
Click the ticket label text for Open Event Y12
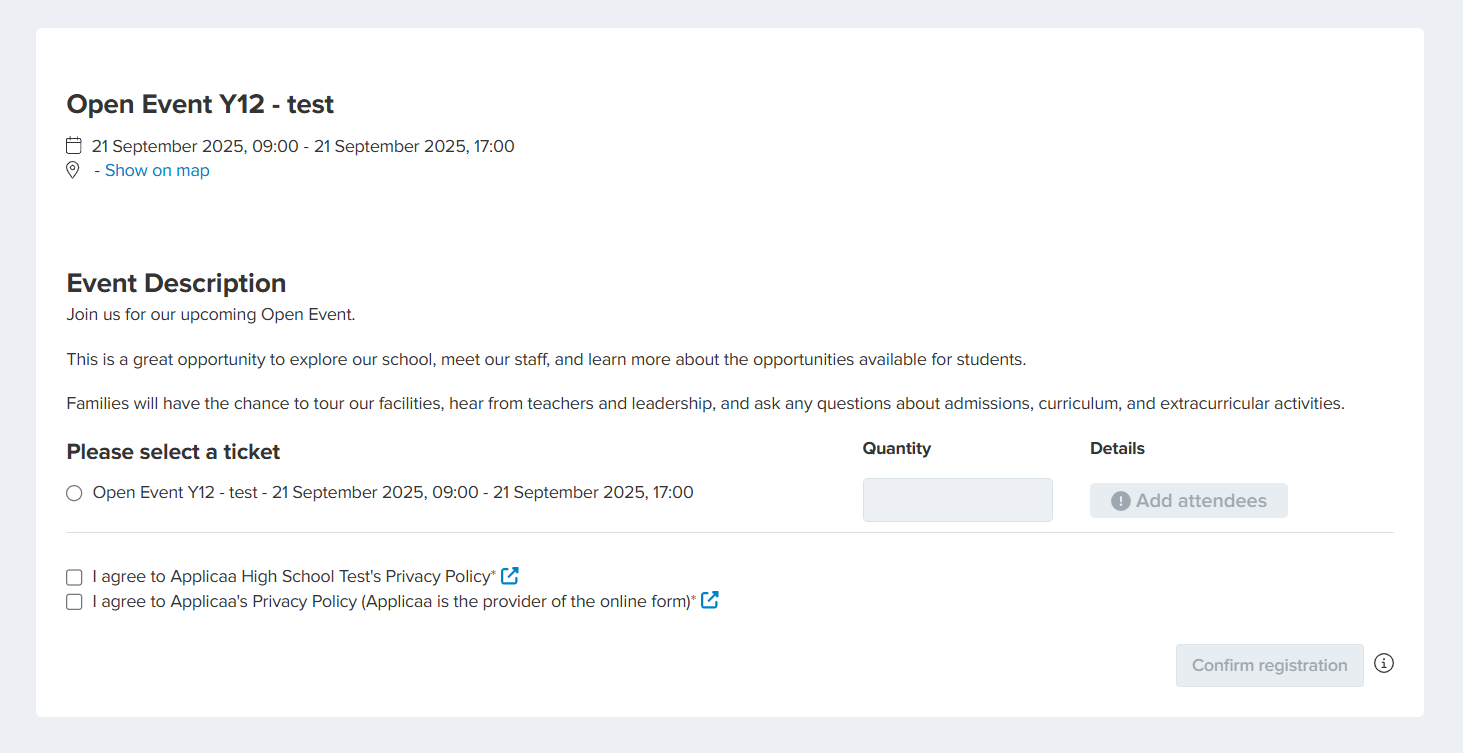[393, 492]
